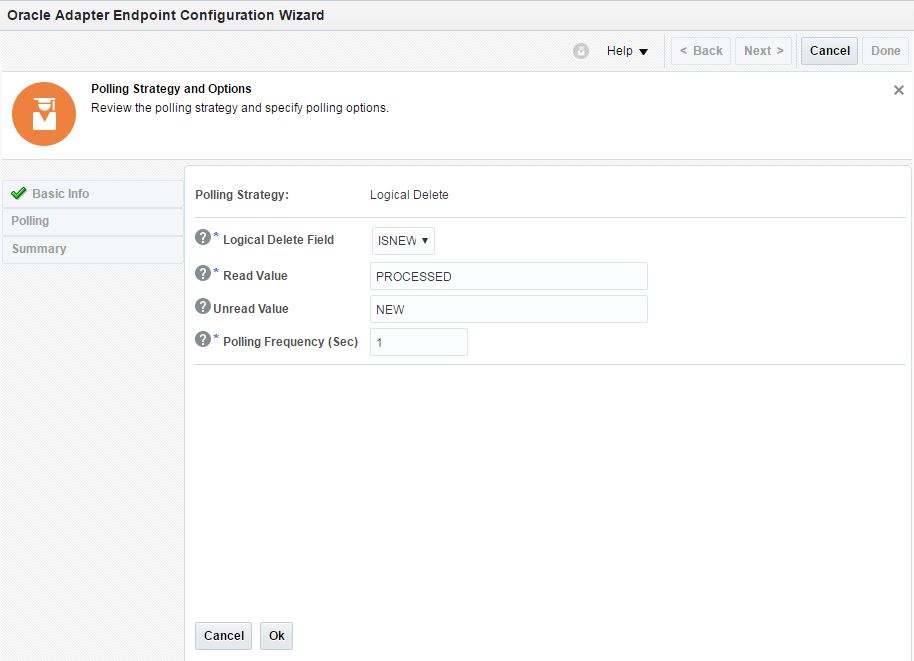
Task: Click help icon beside Polling Frequency
Action: (x=203, y=340)
